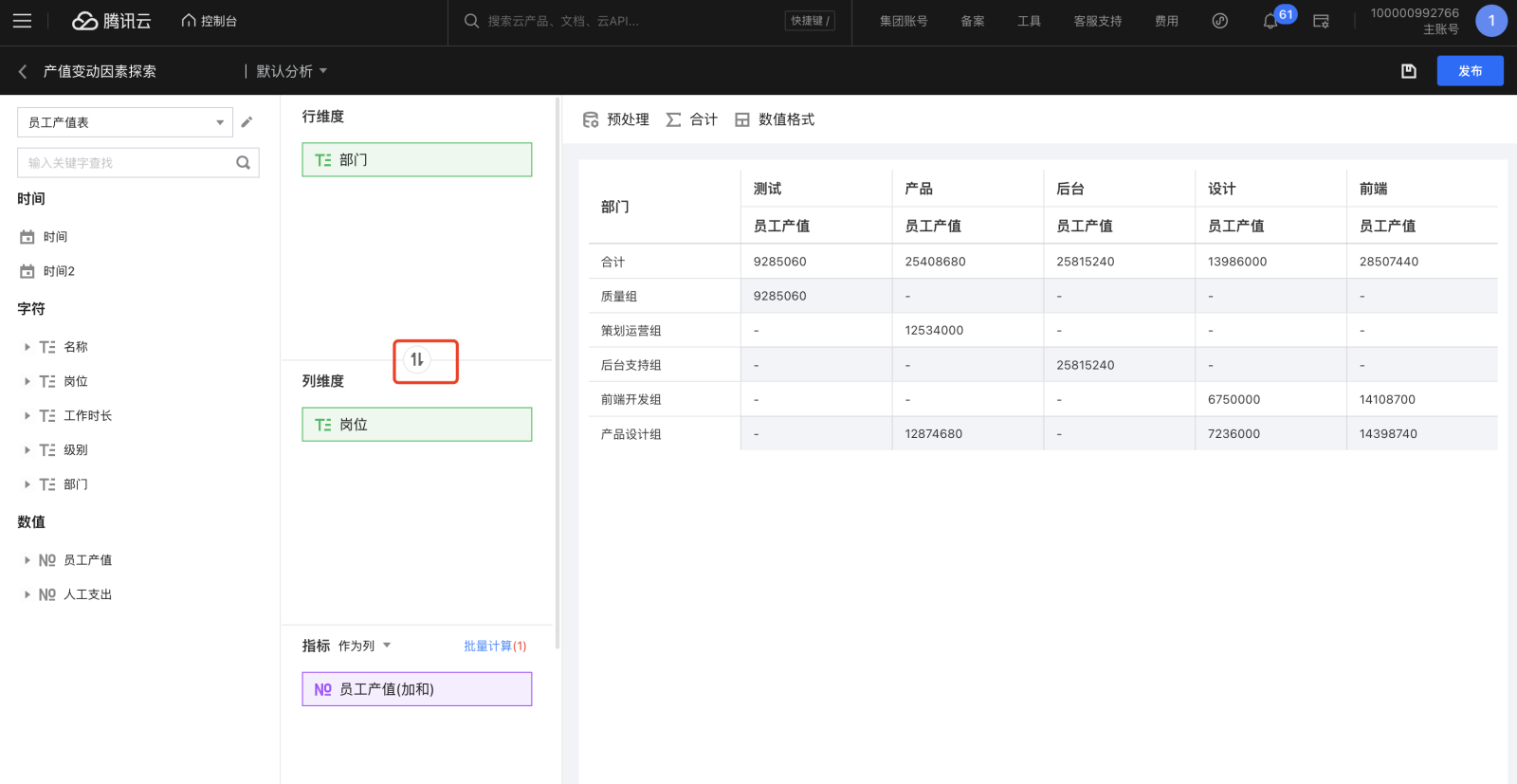Screen dimensions: 1517x784
Task: Click the search magnifier in the keyword field
Action: 243,163
